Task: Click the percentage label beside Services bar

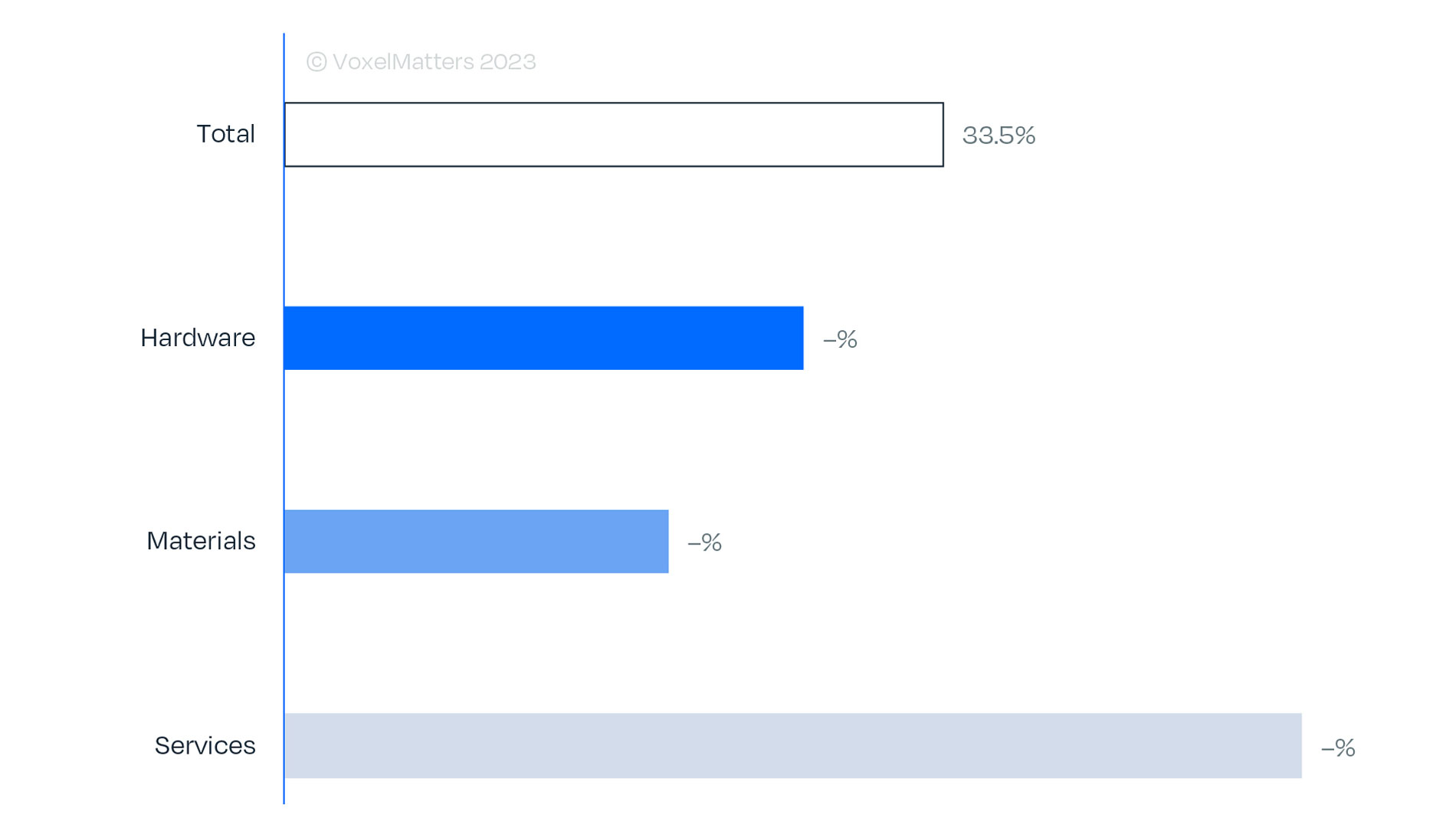Action: (1338, 748)
